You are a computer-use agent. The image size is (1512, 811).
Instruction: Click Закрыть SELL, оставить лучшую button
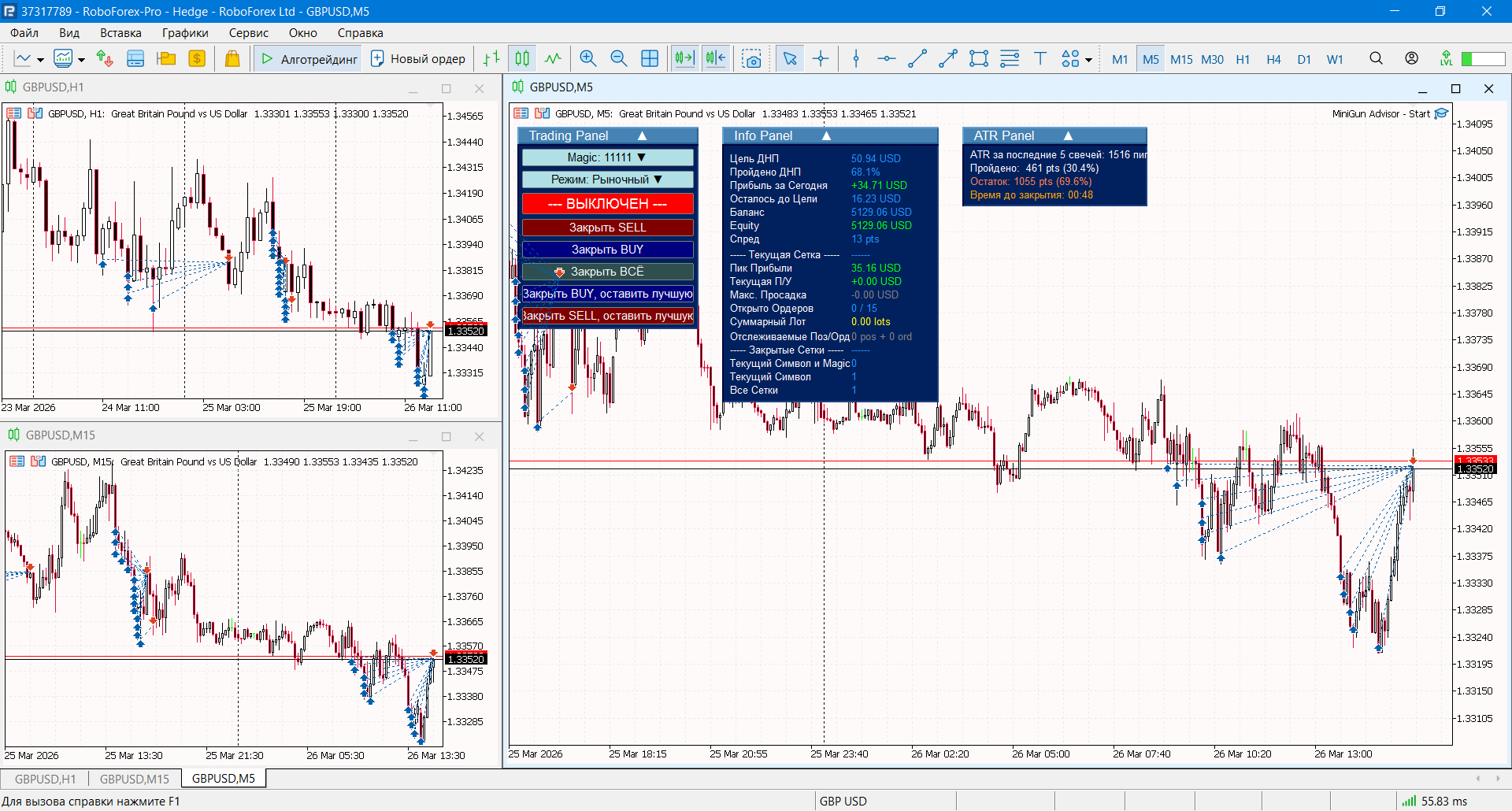[607, 316]
